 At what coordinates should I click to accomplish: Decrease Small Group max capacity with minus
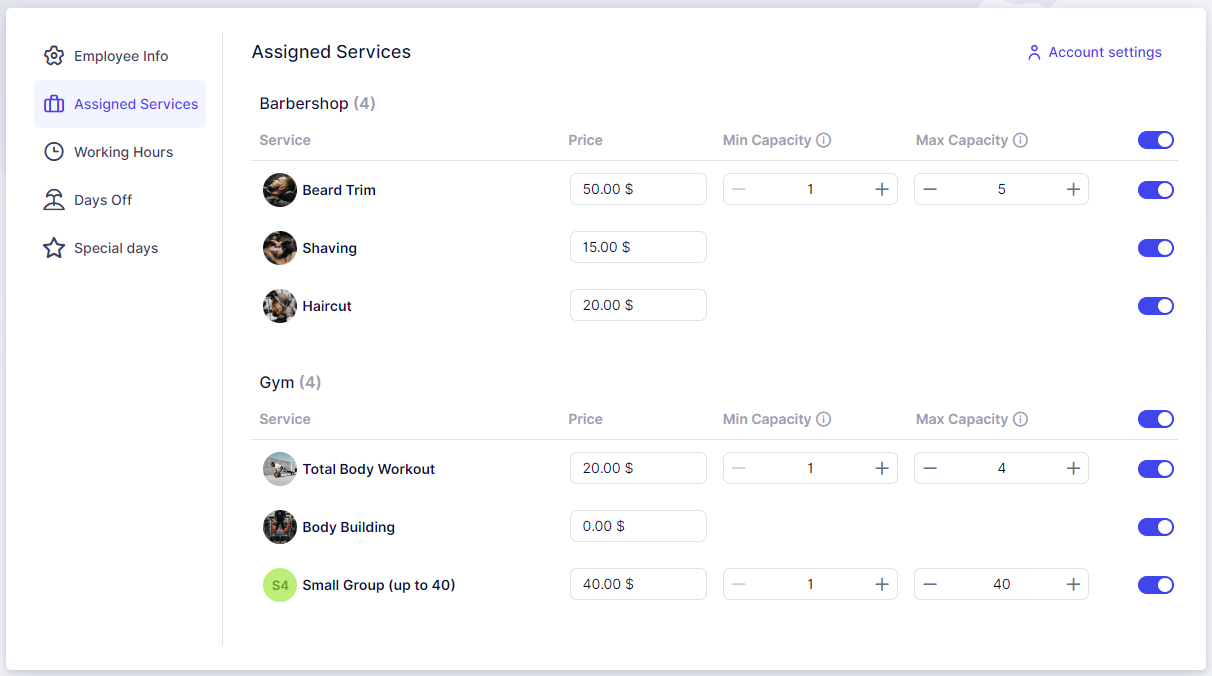point(930,584)
